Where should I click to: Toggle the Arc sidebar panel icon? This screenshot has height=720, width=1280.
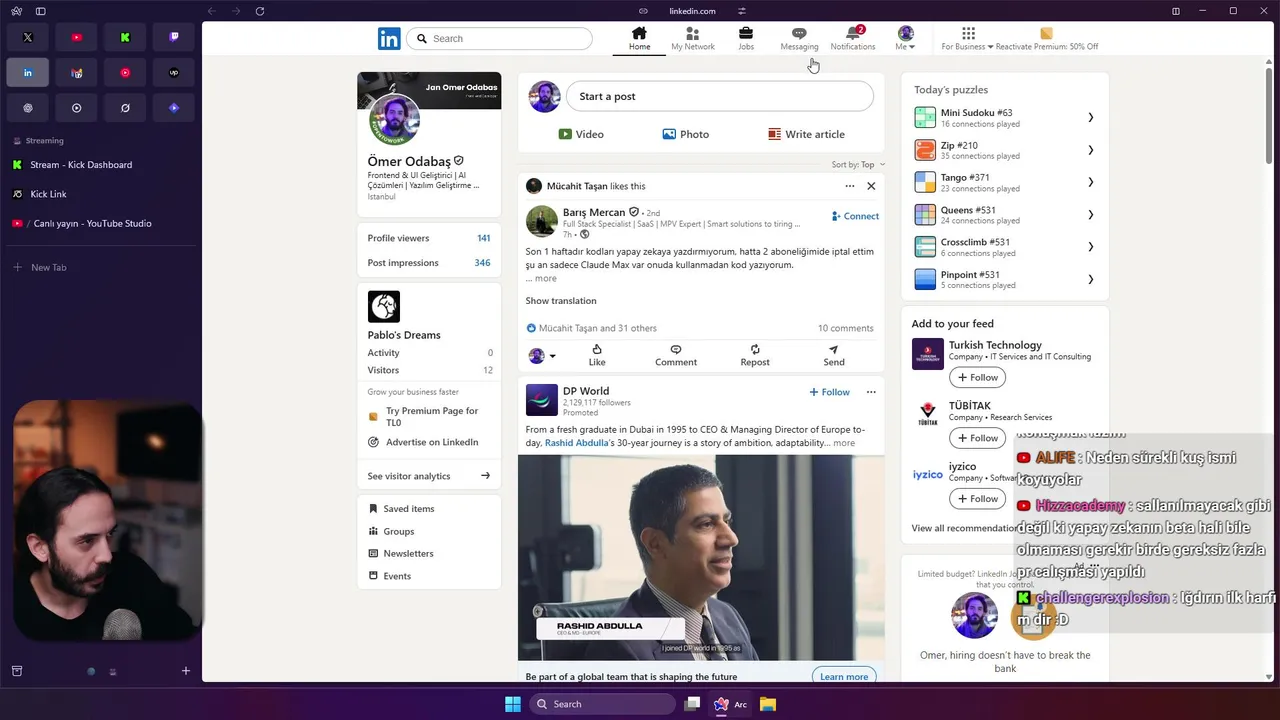tap(40, 11)
